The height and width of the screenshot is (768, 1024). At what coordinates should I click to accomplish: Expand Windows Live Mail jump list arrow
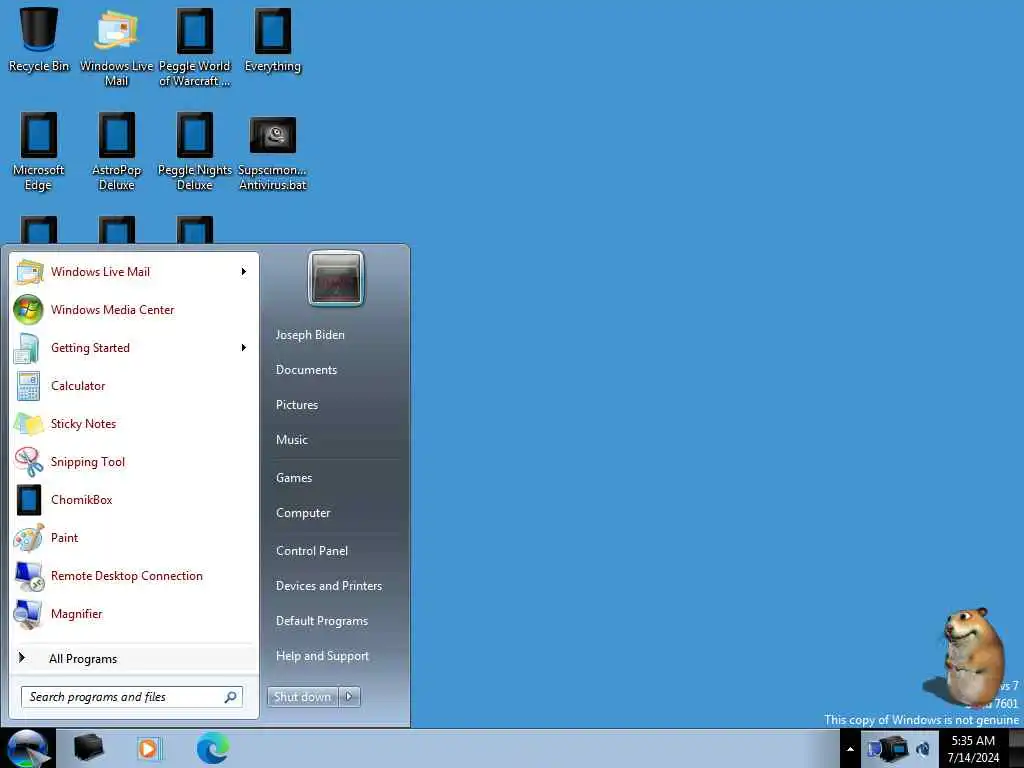click(244, 272)
